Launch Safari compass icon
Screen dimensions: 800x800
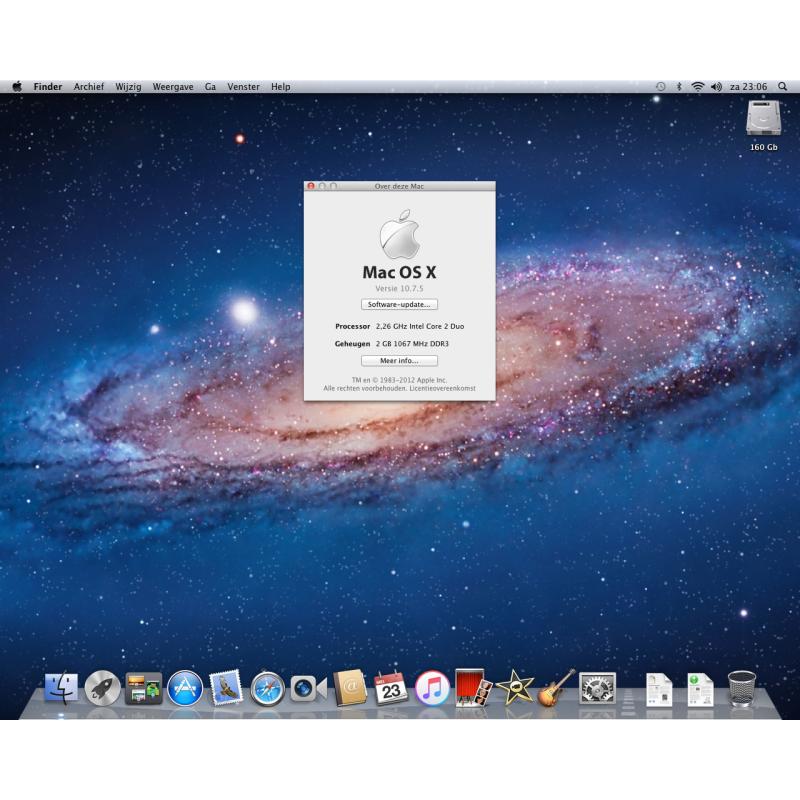coord(267,689)
